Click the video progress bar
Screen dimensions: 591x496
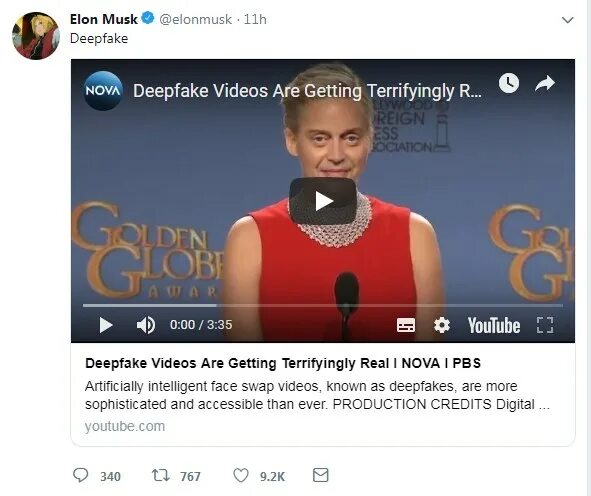pos(323,305)
